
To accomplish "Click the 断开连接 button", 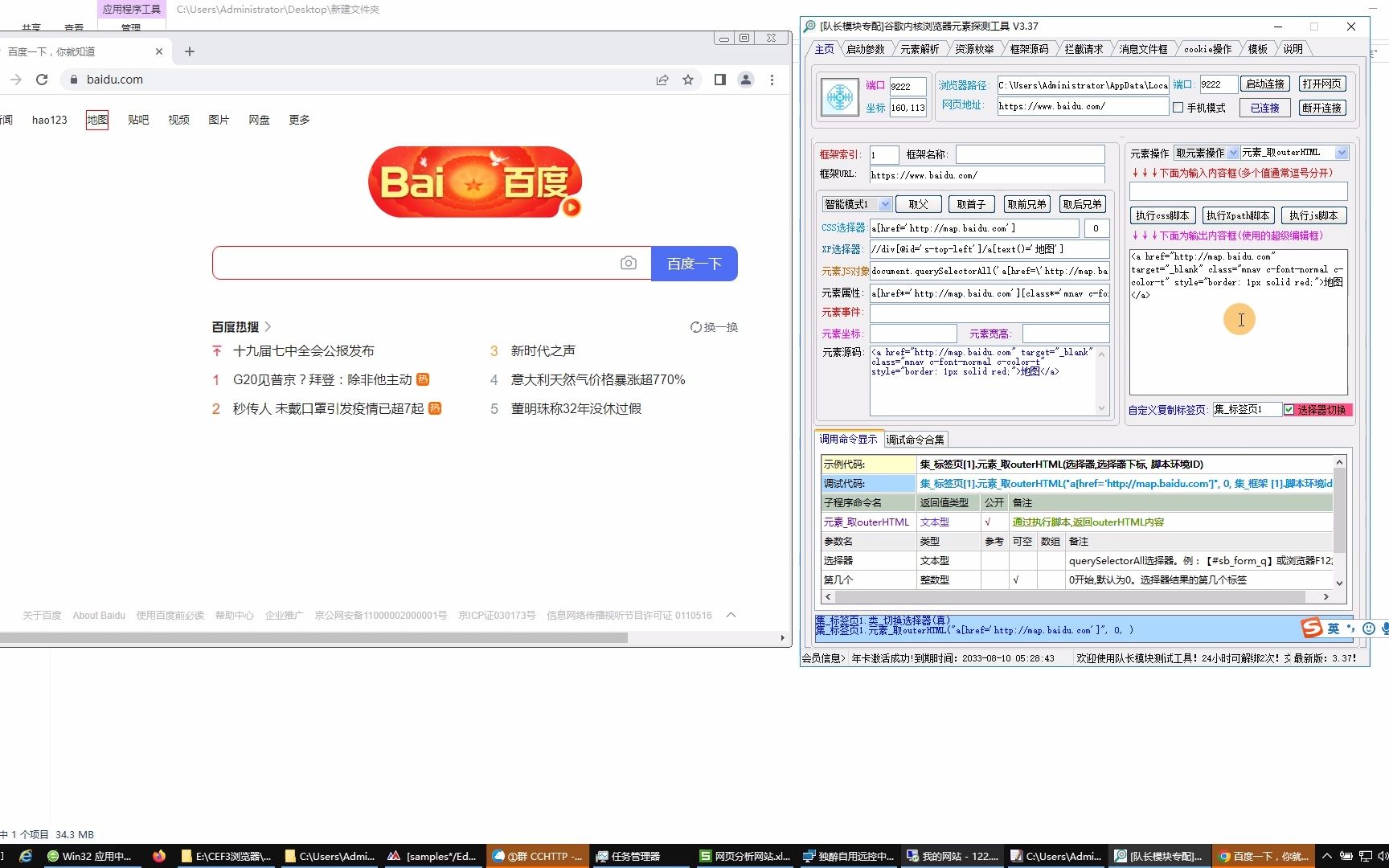I will pyautogui.click(x=1322, y=107).
